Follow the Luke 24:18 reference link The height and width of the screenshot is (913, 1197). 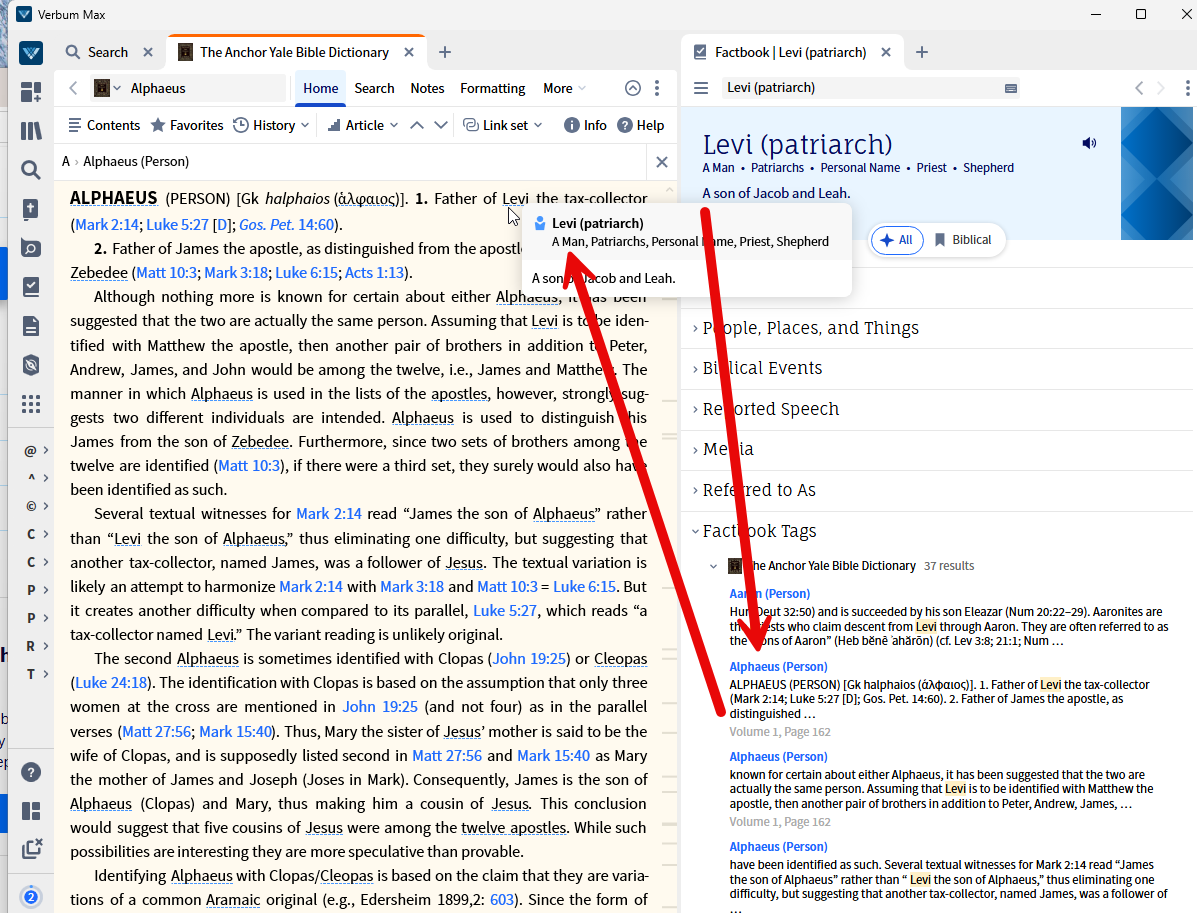click(111, 683)
